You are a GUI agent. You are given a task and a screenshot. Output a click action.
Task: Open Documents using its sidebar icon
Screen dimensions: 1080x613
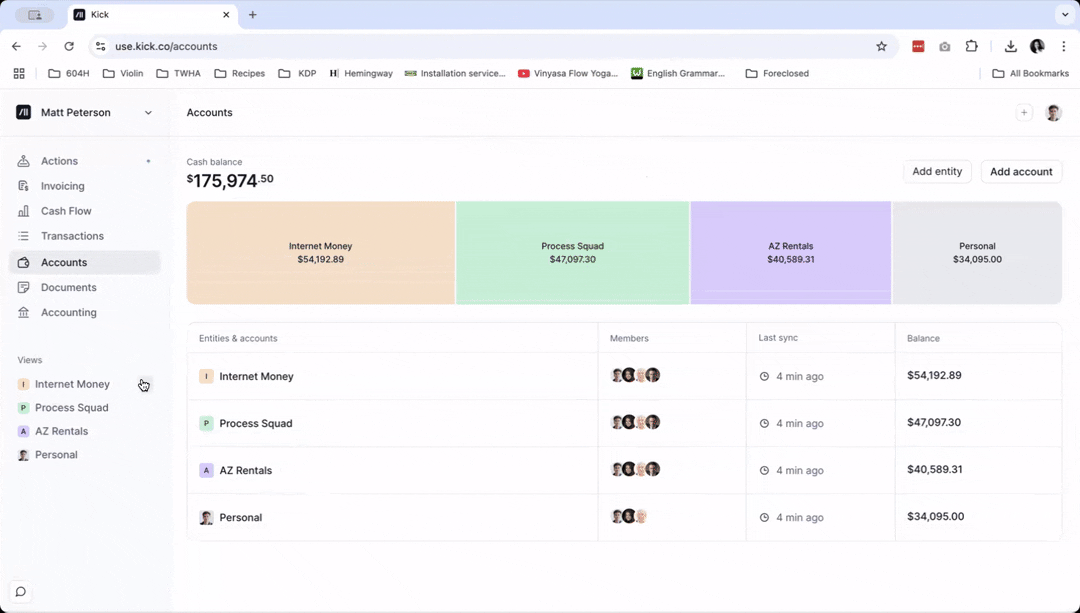[23, 287]
